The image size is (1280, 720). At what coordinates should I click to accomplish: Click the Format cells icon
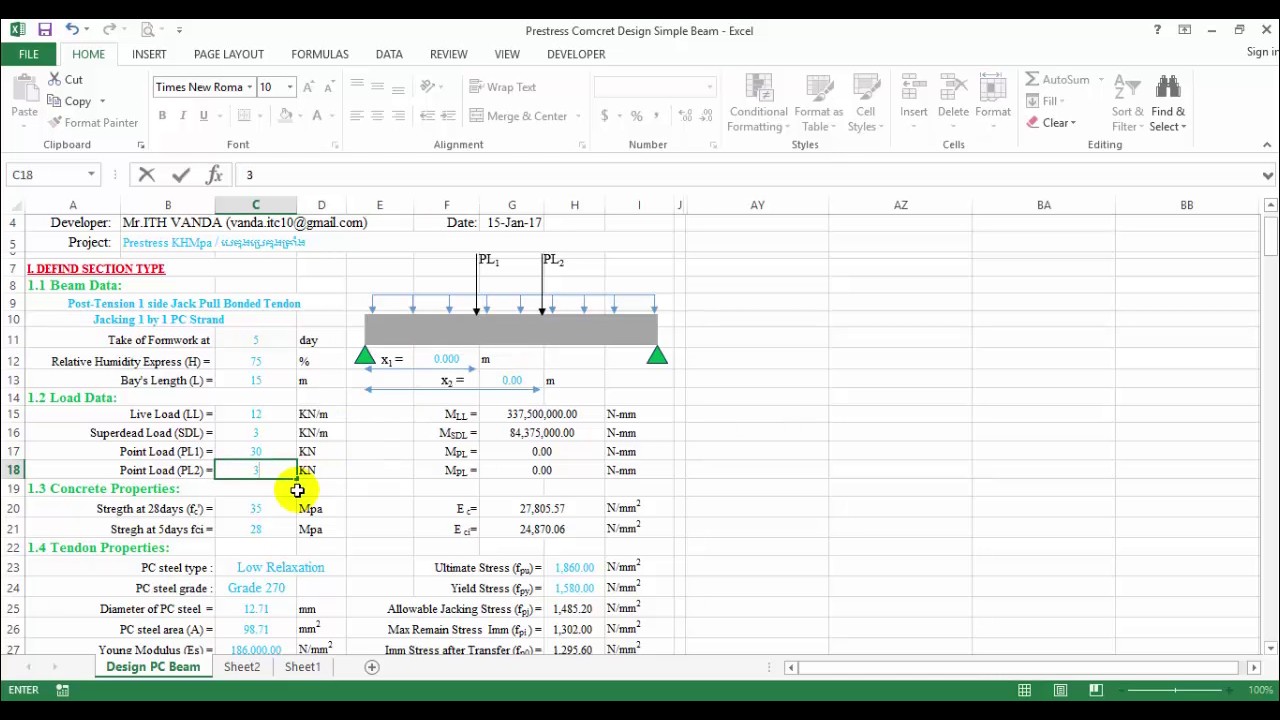pos(993,88)
